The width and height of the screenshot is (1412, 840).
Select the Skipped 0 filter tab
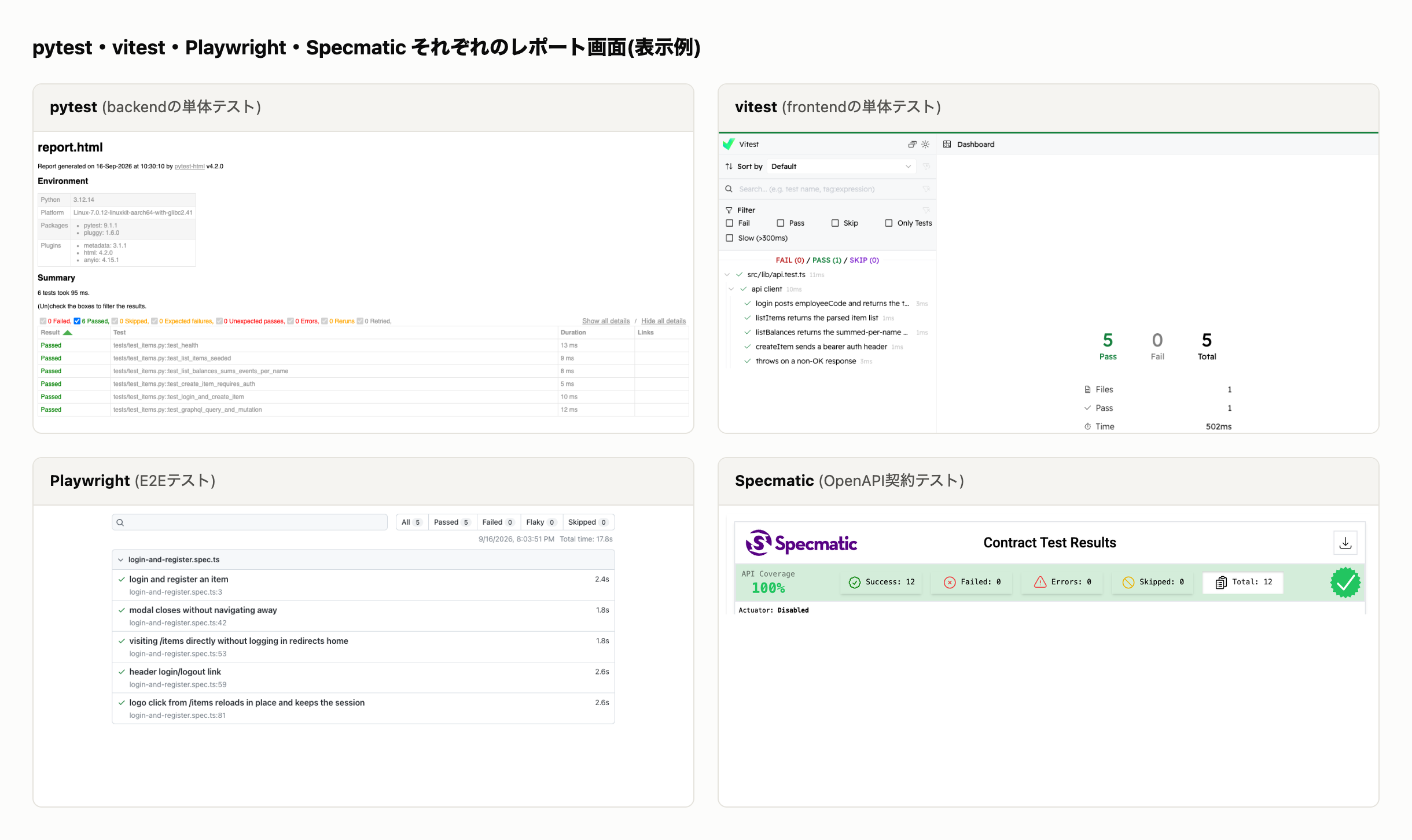click(x=588, y=522)
